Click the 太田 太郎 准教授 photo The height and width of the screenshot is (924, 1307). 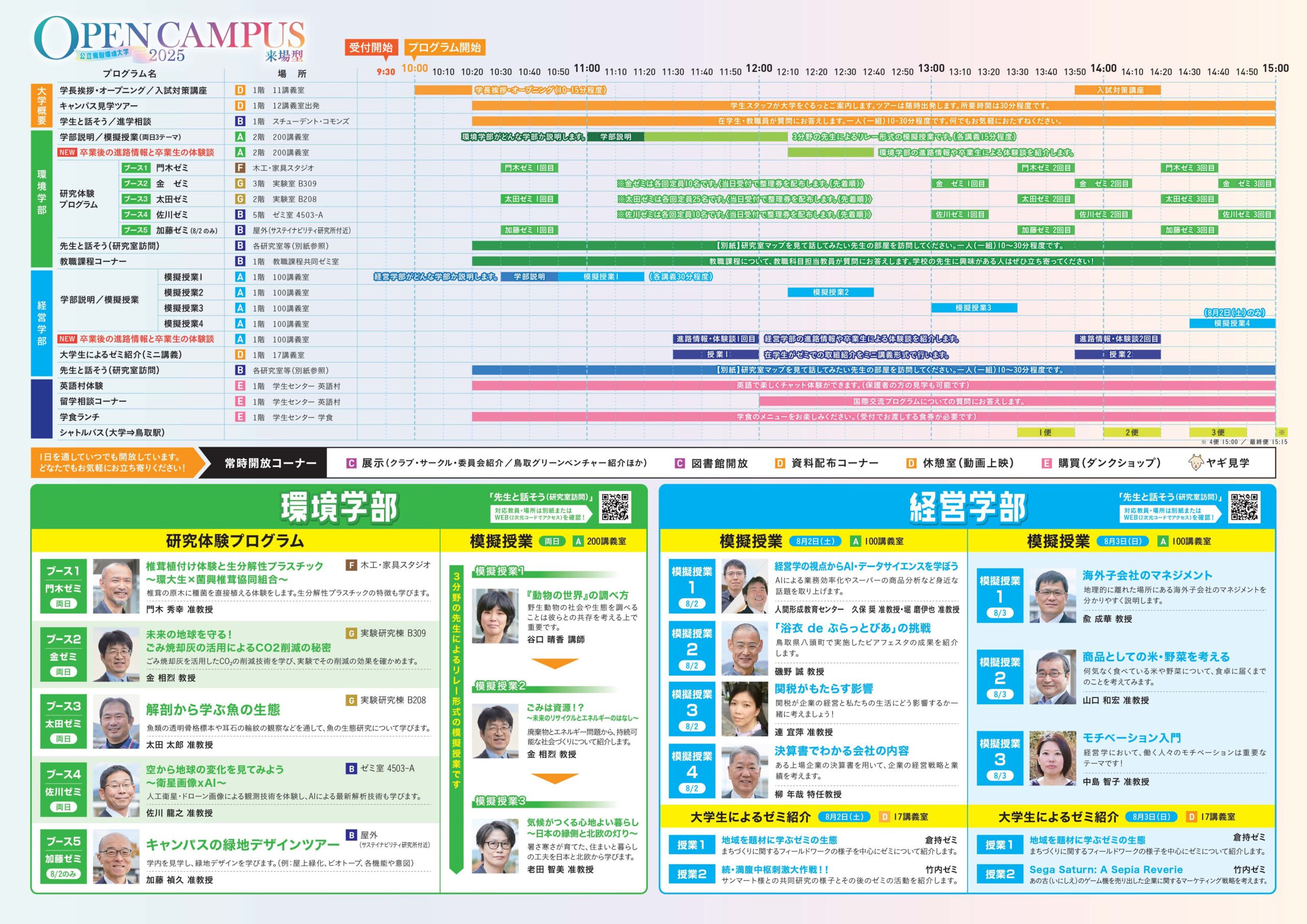[x=116, y=721]
